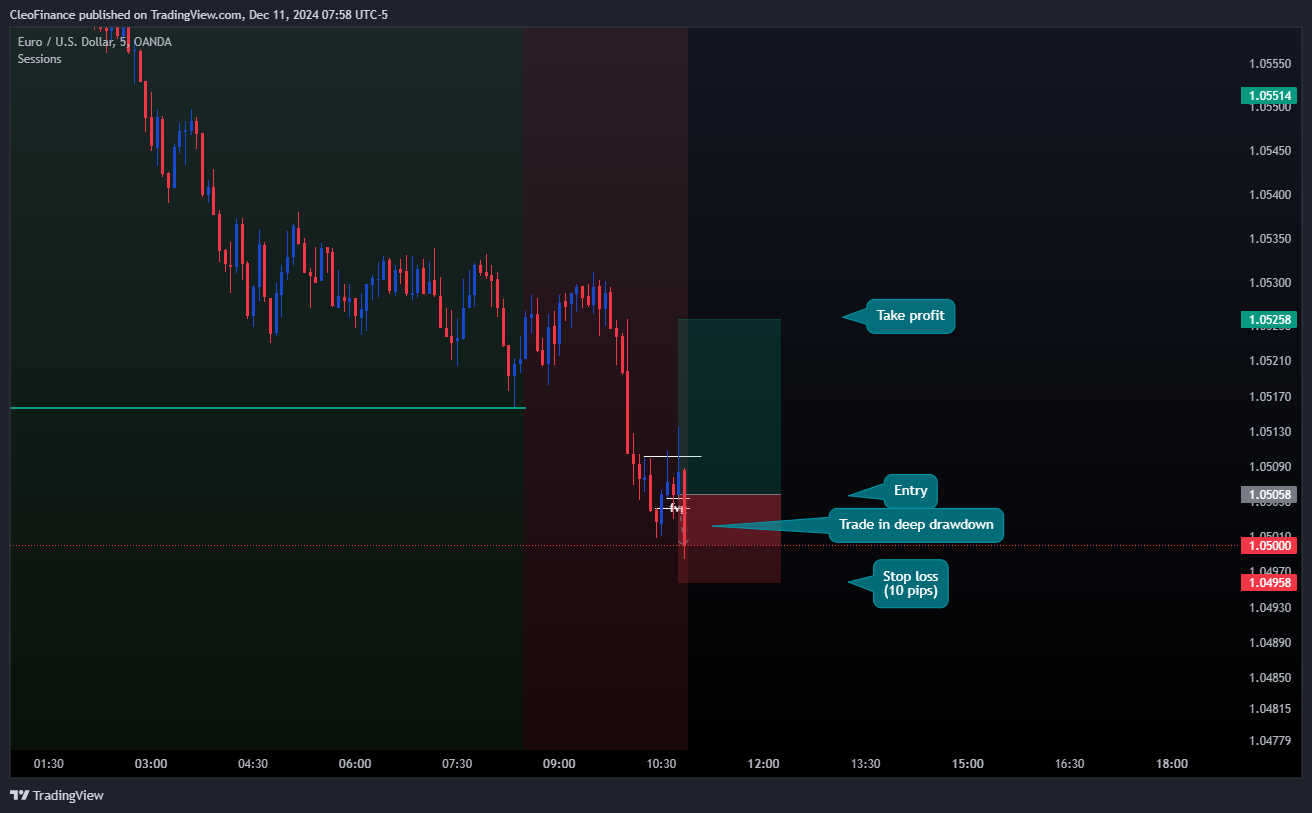Image resolution: width=1312 pixels, height=813 pixels.
Task: Click the 'Euro / U.S. Dollar, 5, OANDA' title
Action: pos(95,42)
